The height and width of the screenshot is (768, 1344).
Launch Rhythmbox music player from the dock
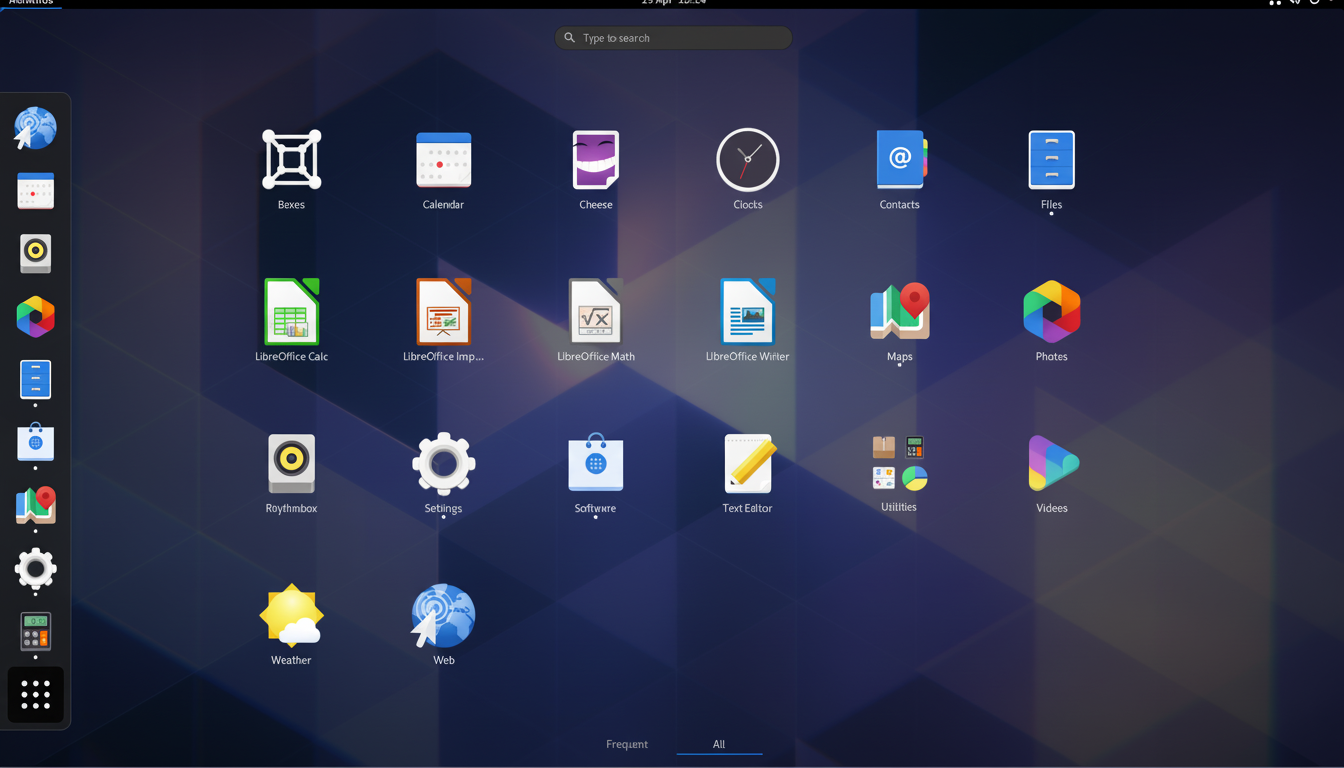(x=35, y=253)
